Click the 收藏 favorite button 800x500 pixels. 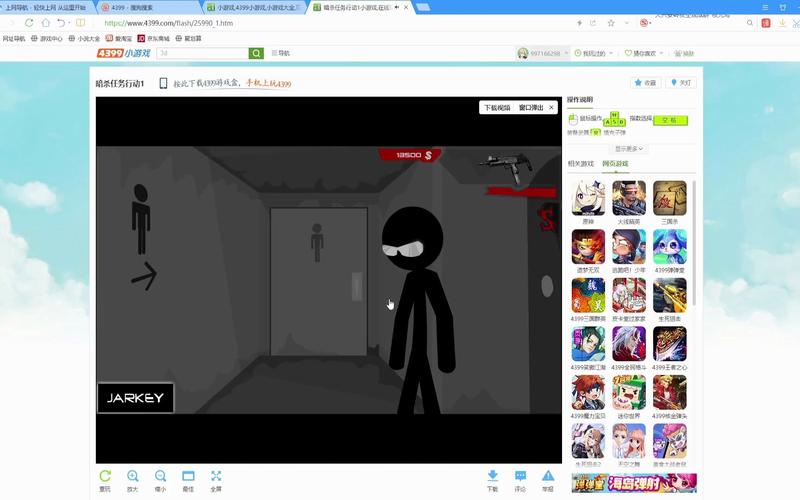645,83
